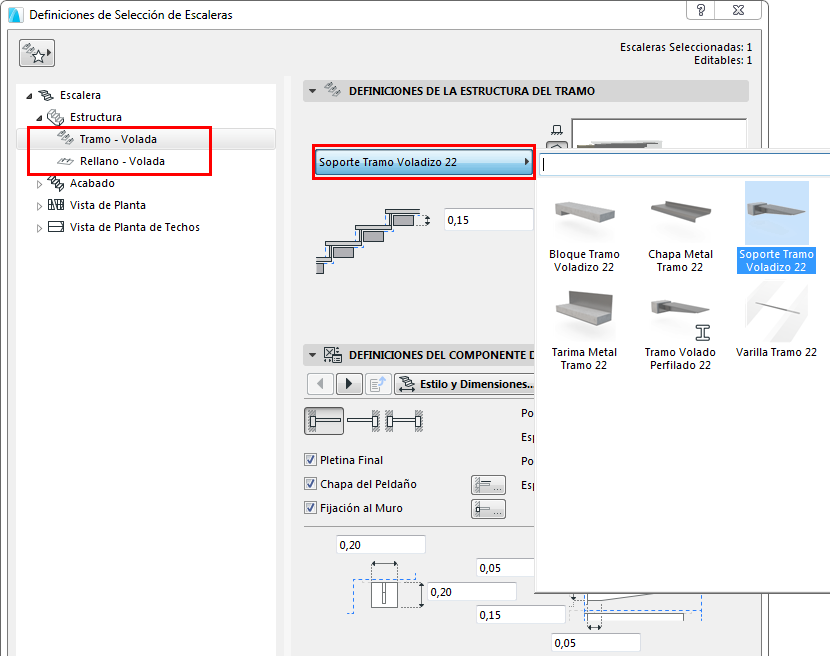This screenshot has height=656, width=830.
Task: Click the page list up-arrow icon
Action: pyautogui.click(x=377, y=384)
